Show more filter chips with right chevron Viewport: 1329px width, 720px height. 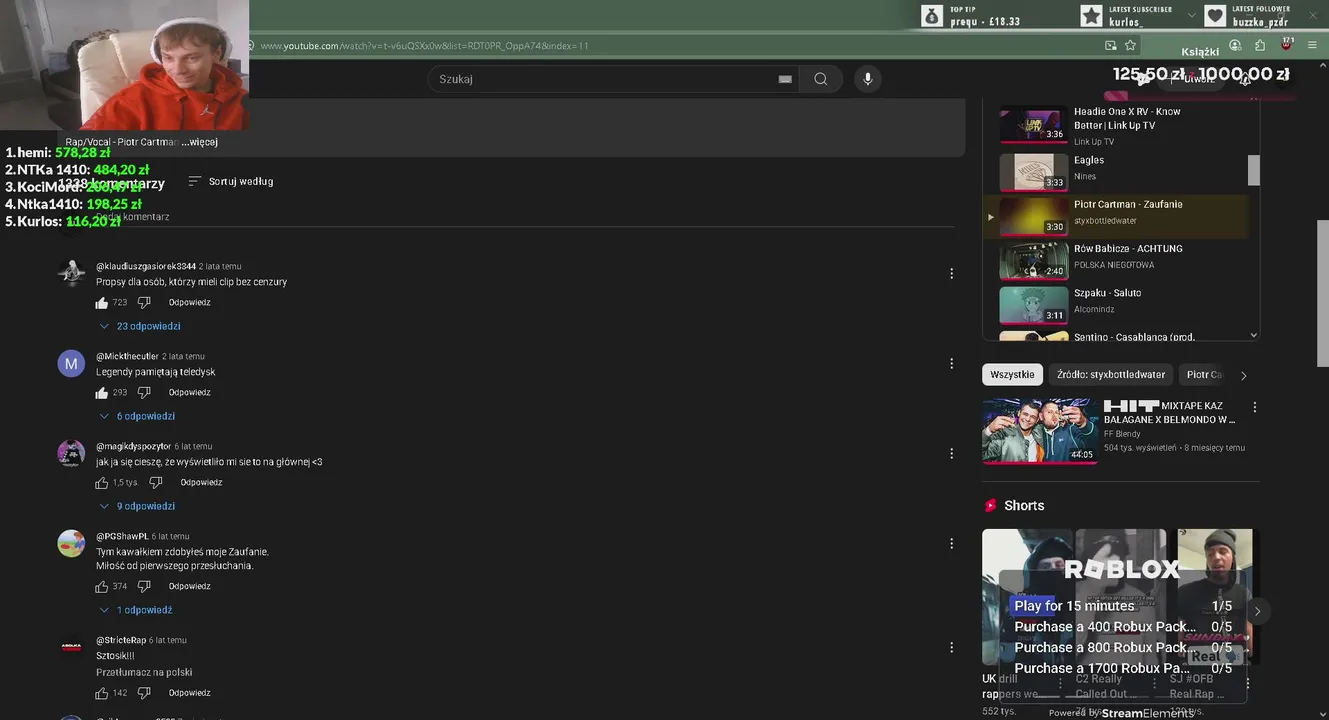pos(1243,376)
